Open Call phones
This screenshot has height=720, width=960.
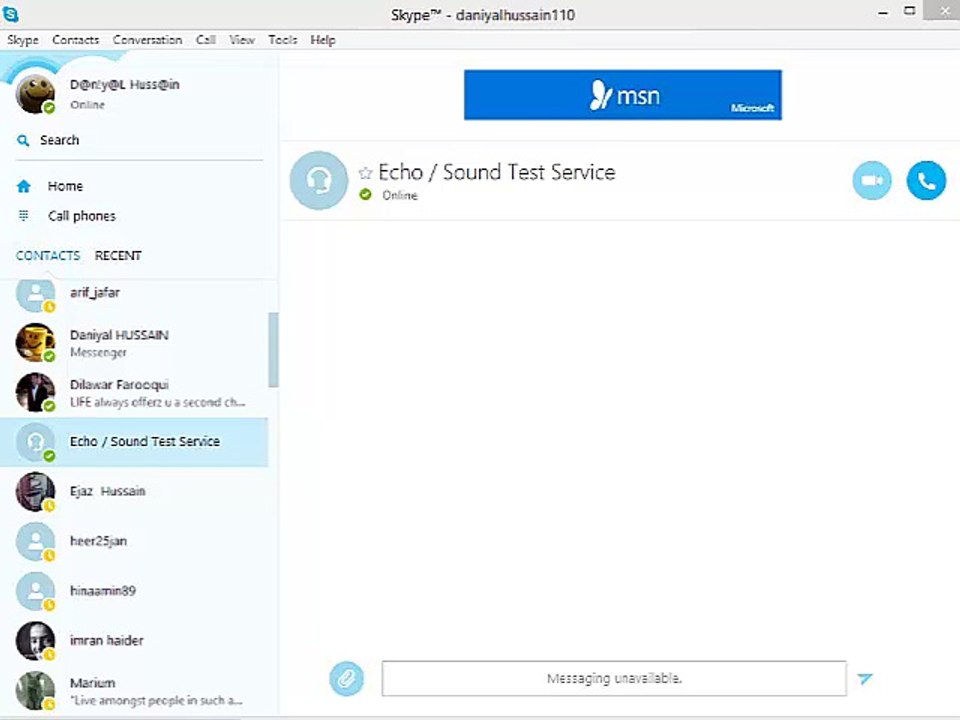tap(81, 216)
